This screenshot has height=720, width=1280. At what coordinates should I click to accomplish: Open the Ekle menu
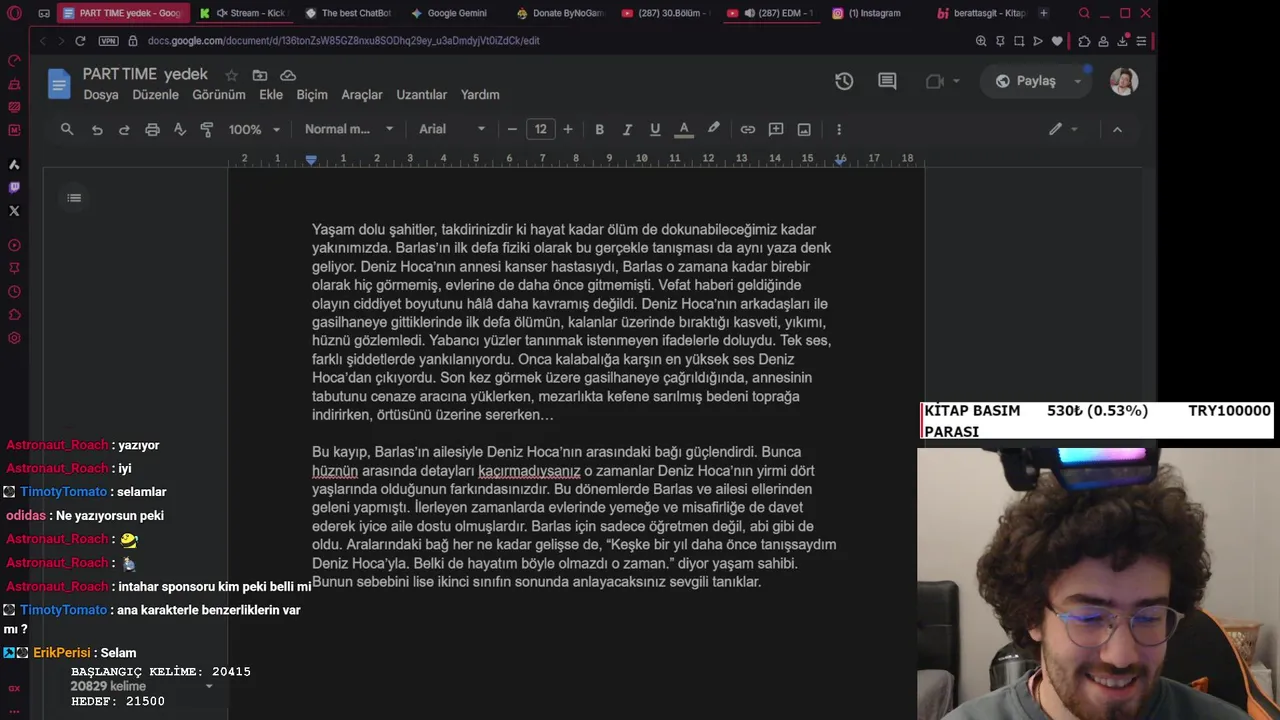pos(271,95)
